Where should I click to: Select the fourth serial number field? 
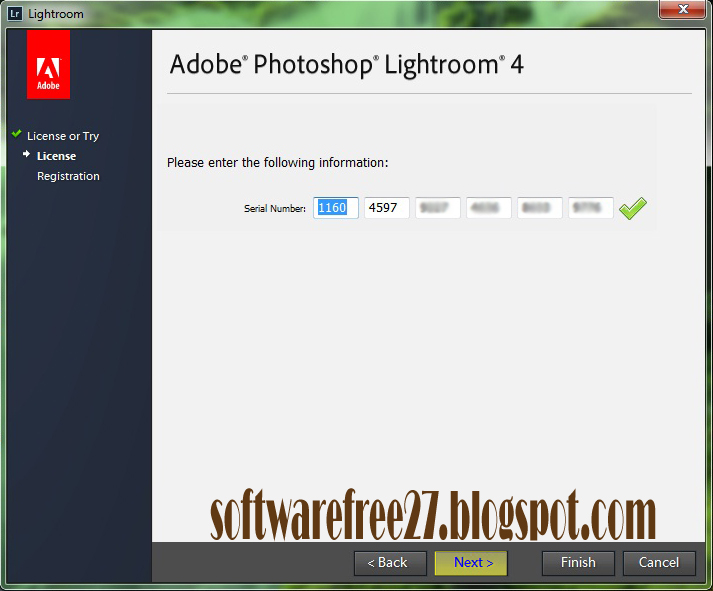tap(488, 208)
